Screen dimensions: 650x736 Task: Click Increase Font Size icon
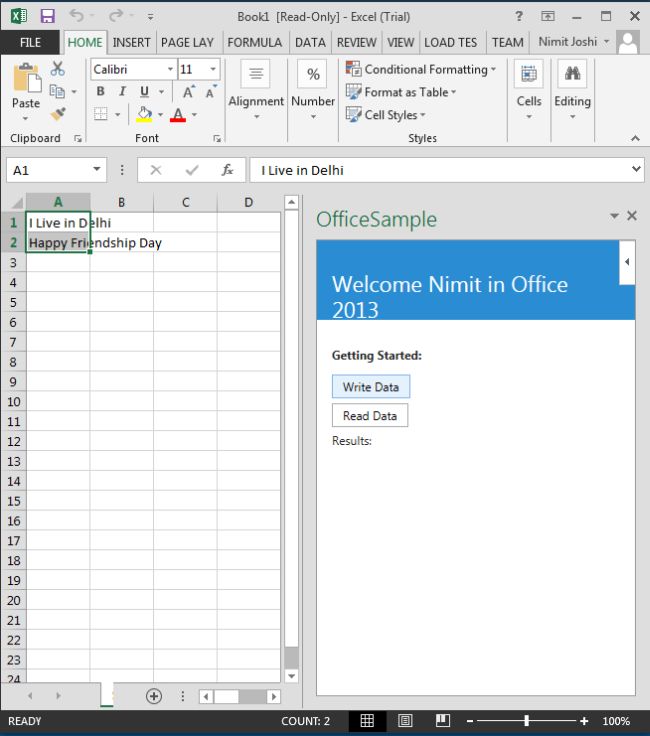point(189,92)
